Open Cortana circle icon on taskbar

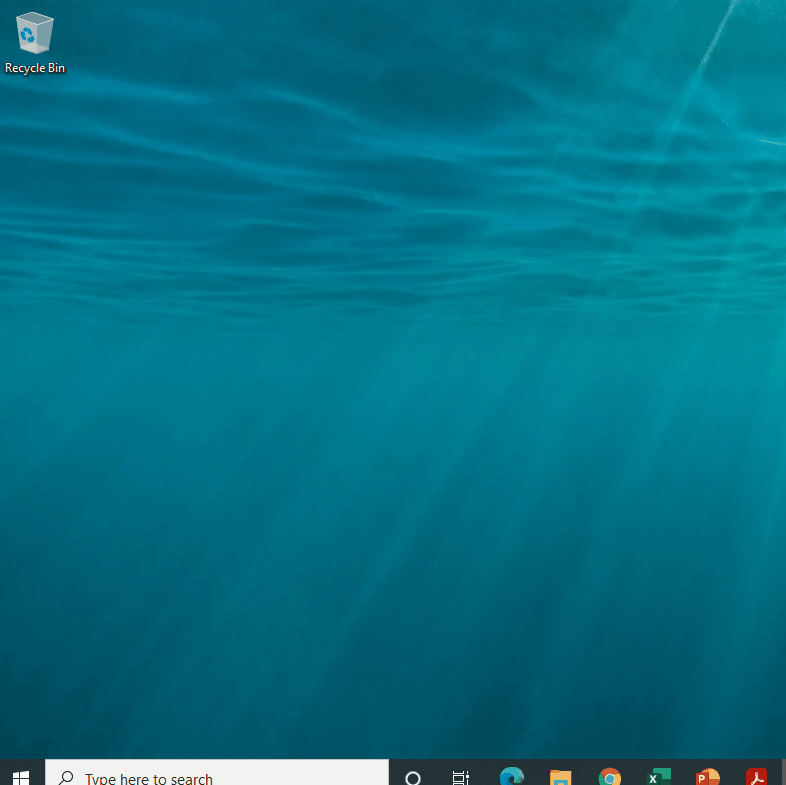413,776
